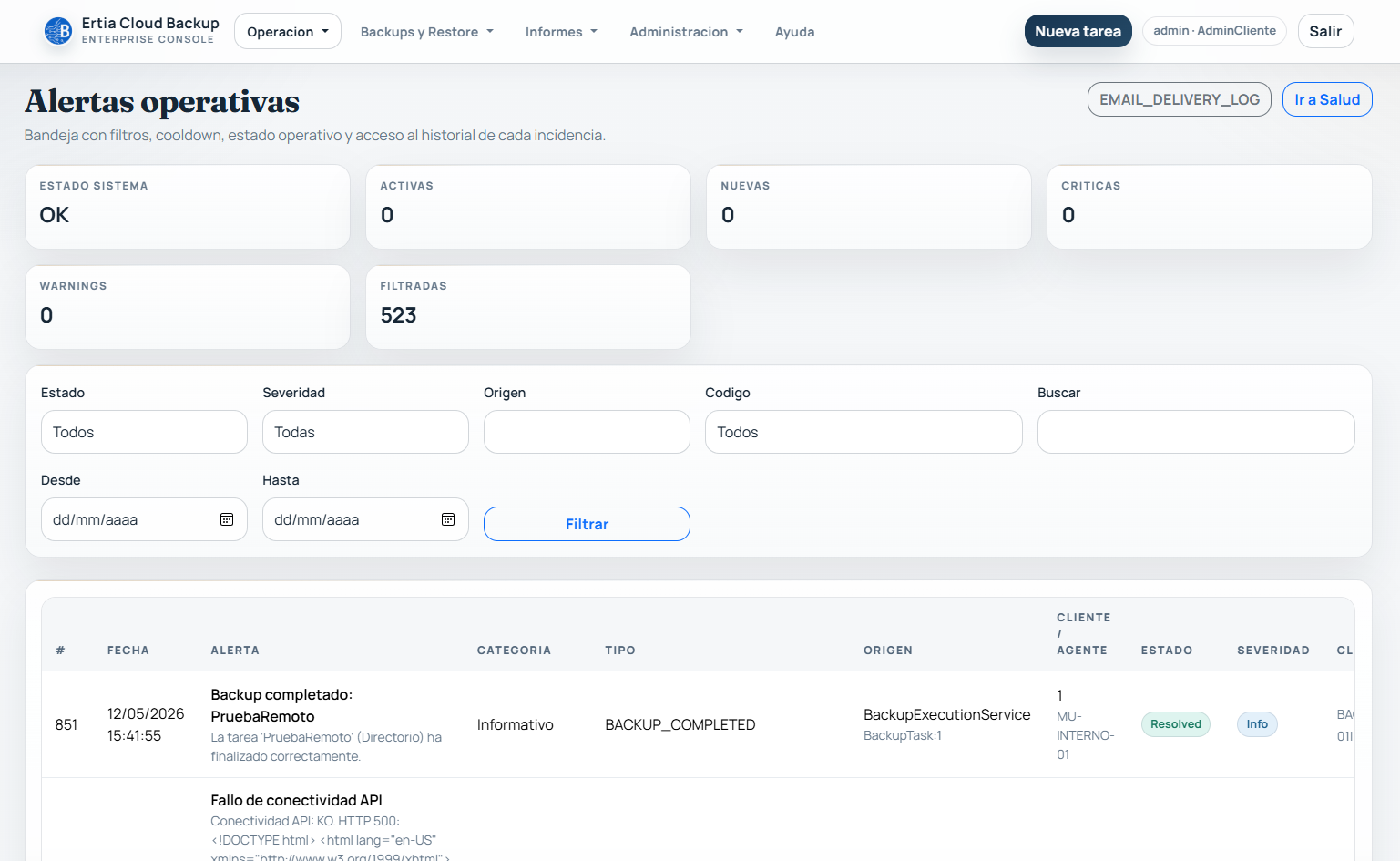
Task: Click the Ir a Salud button
Action: (x=1327, y=99)
